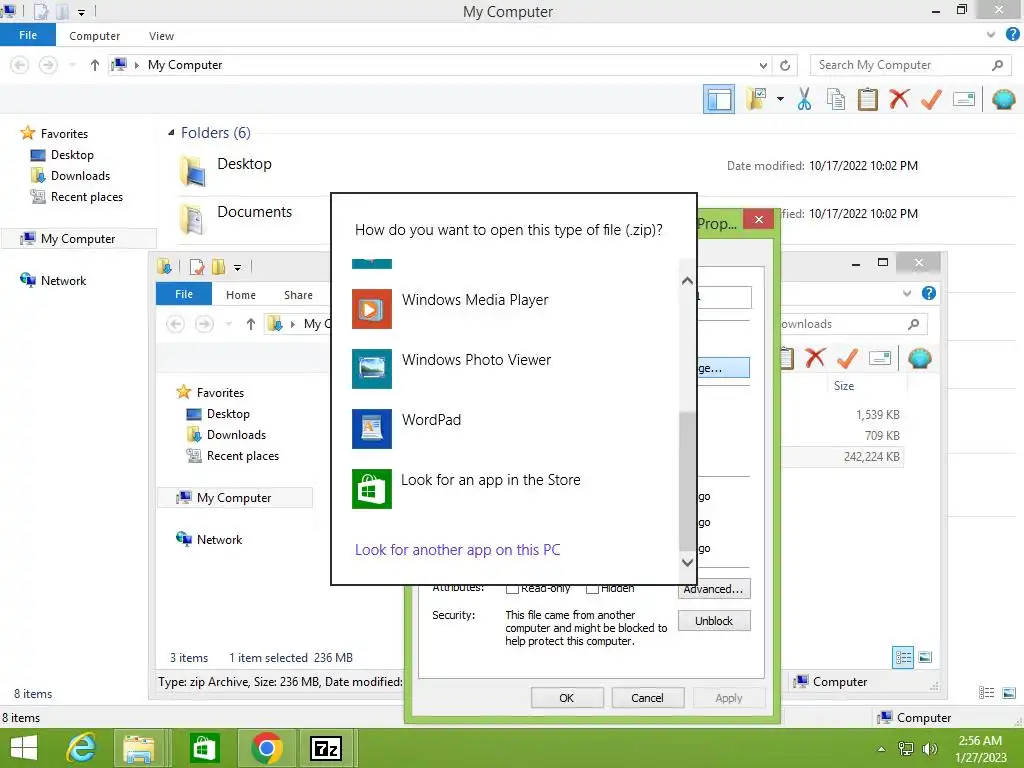Click the Windows Start button
This screenshot has height=768, width=1024.
coord(24,748)
